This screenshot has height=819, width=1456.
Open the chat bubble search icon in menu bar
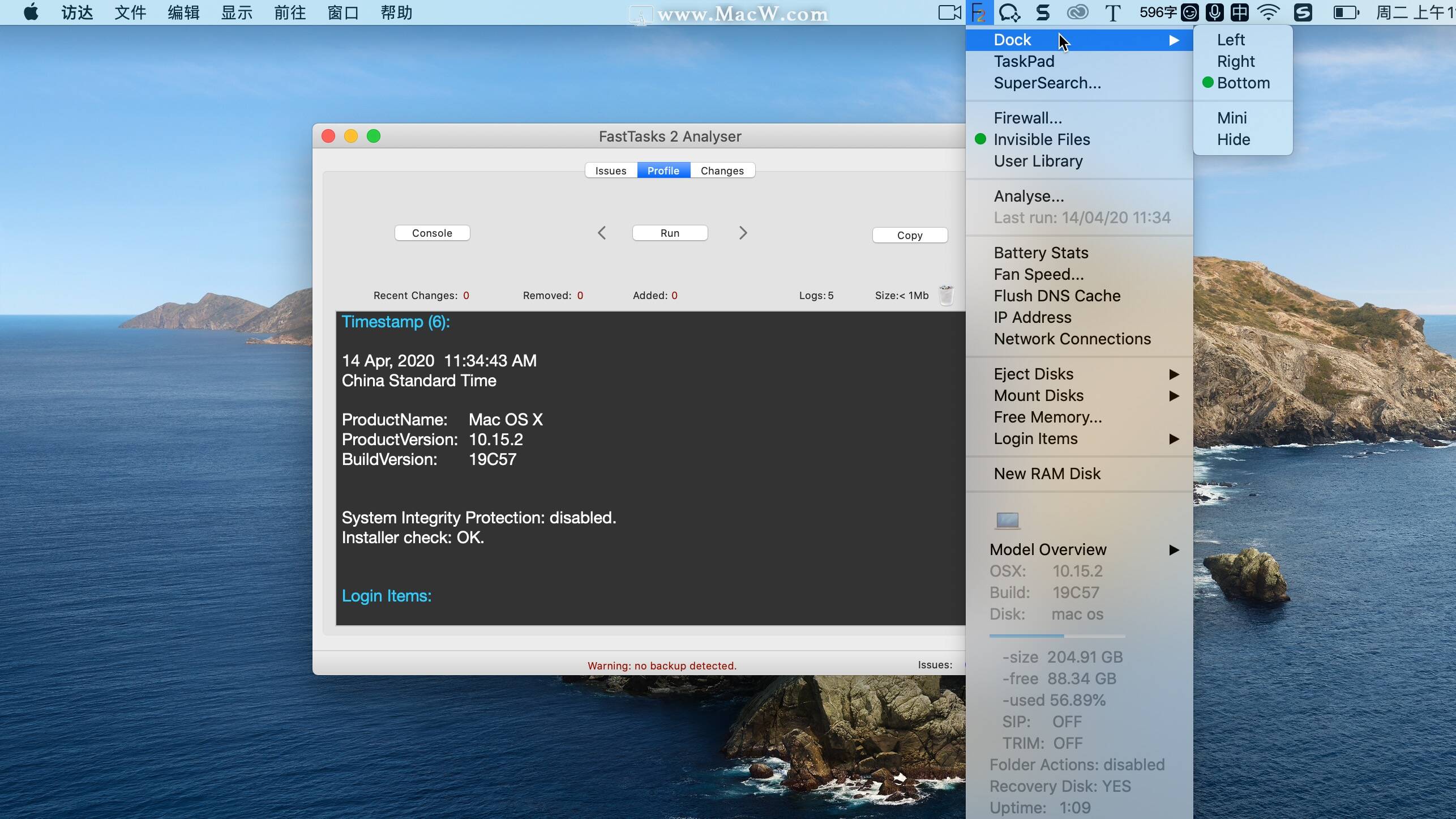click(1009, 12)
